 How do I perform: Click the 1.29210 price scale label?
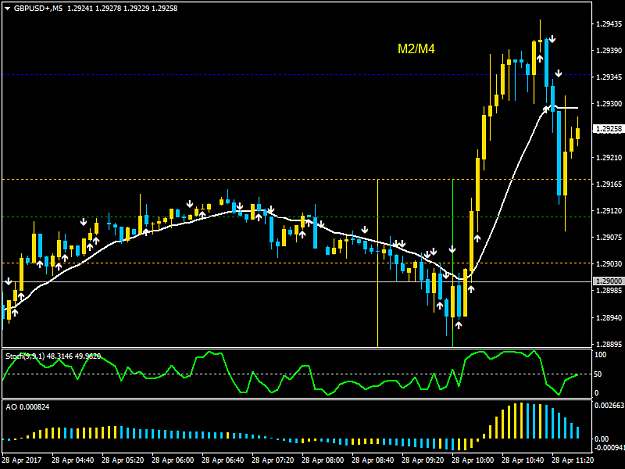609,158
